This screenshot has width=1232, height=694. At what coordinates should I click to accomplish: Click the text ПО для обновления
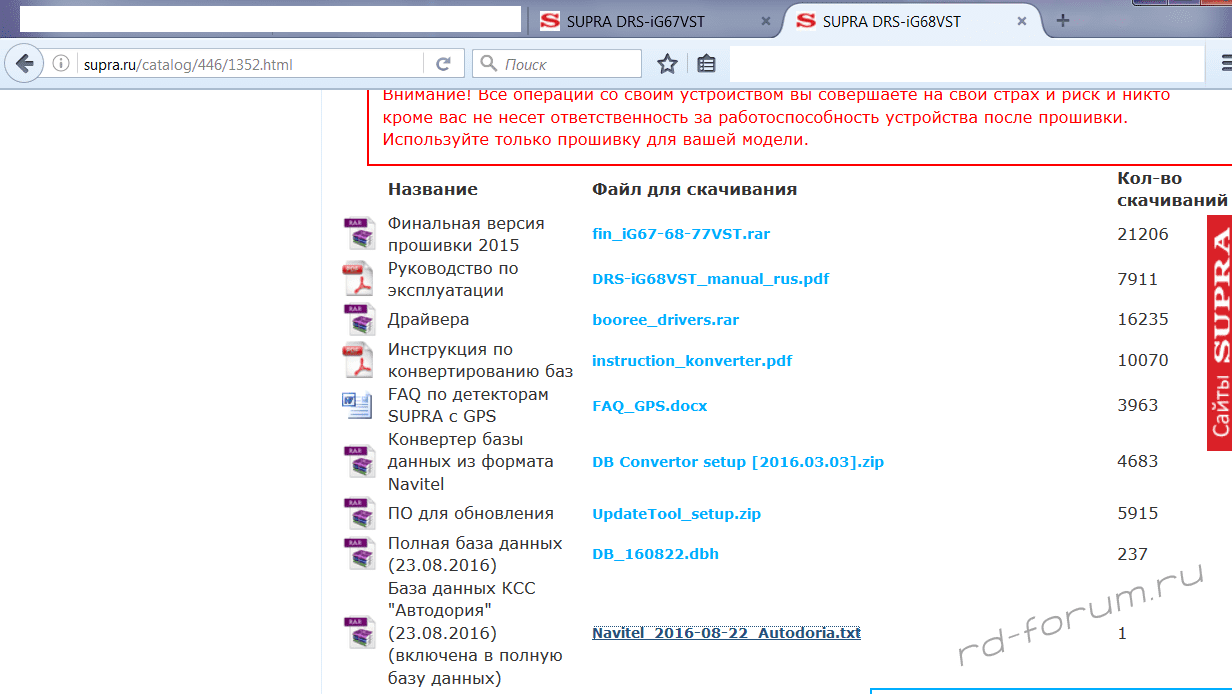(471, 514)
